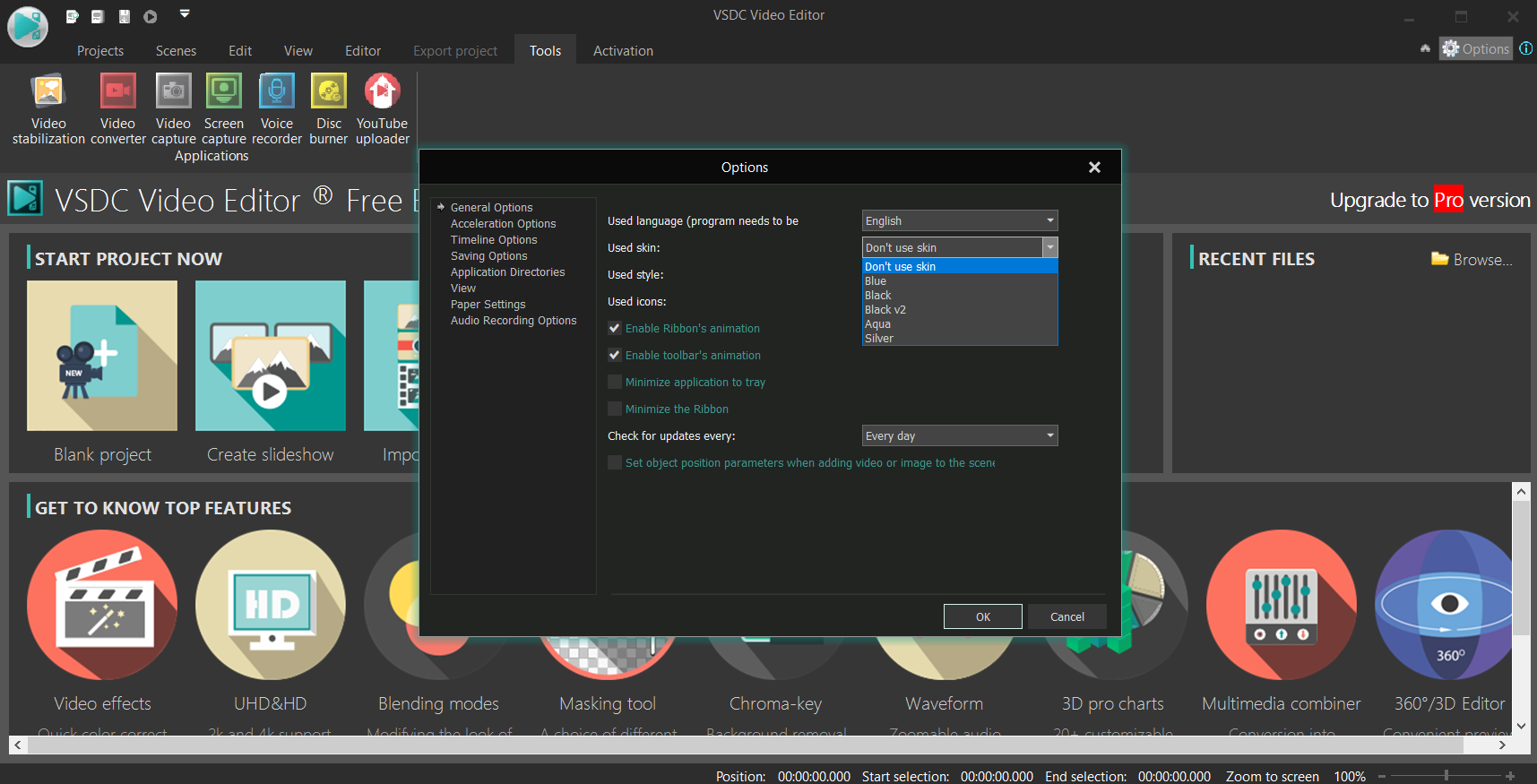
Task: Select General Options tree item
Action: click(x=491, y=207)
